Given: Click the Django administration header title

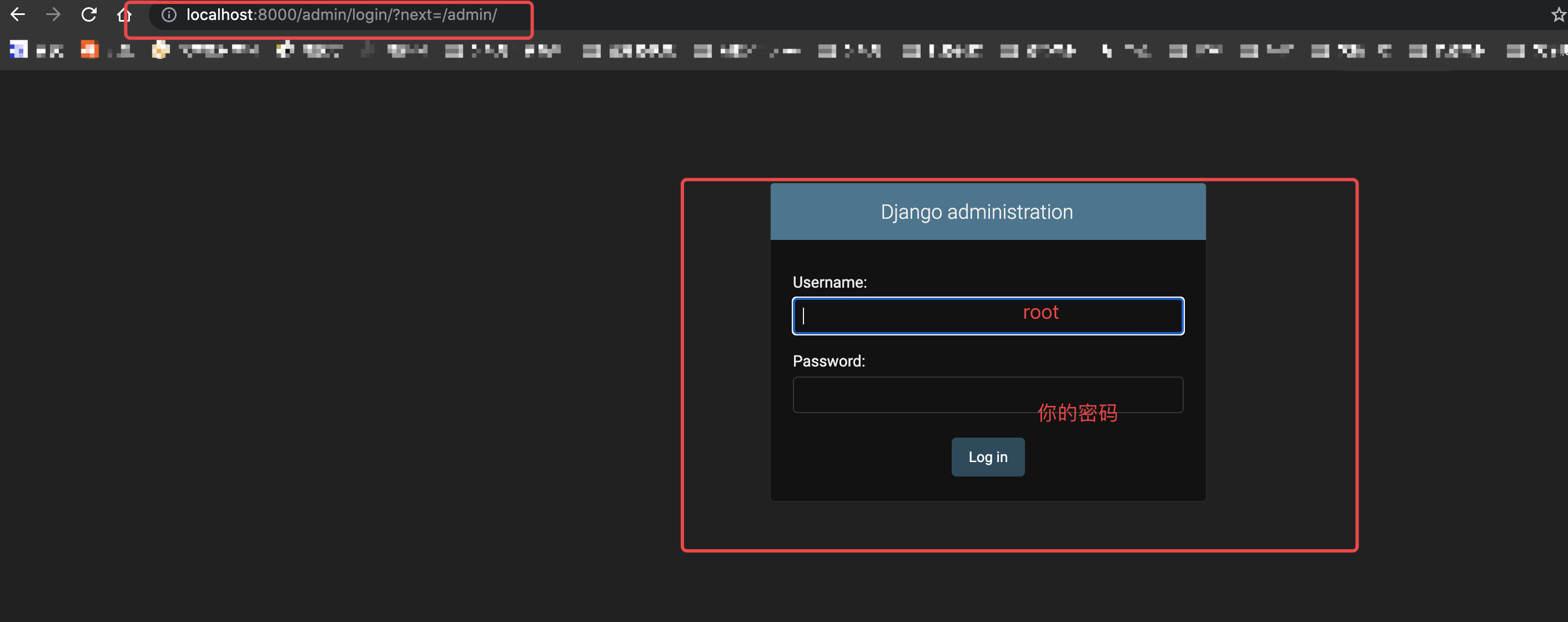Looking at the screenshot, I should tap(976, 212).
